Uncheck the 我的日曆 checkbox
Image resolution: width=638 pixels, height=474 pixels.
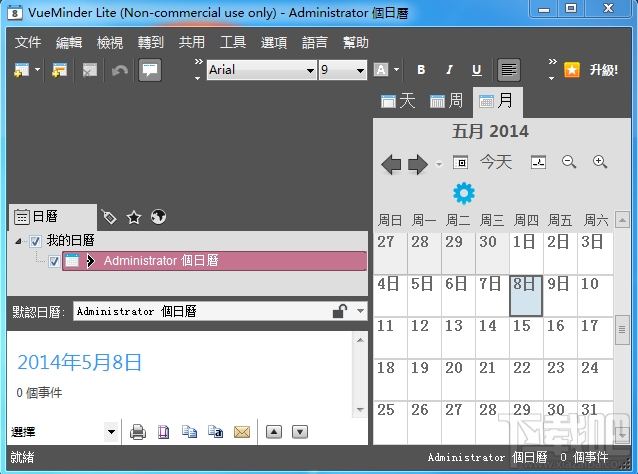click(x=35, y=241)
